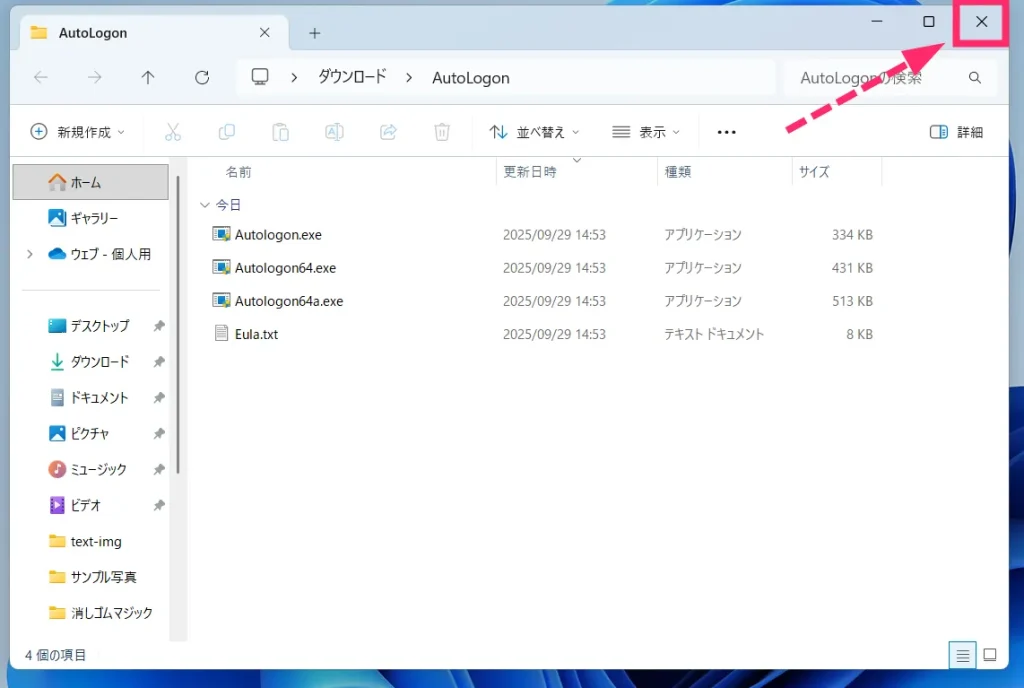Unpin デスクトップ using its pin icon
The height and width of the screenshot is (688, 1024).
[x=159, y=326]
